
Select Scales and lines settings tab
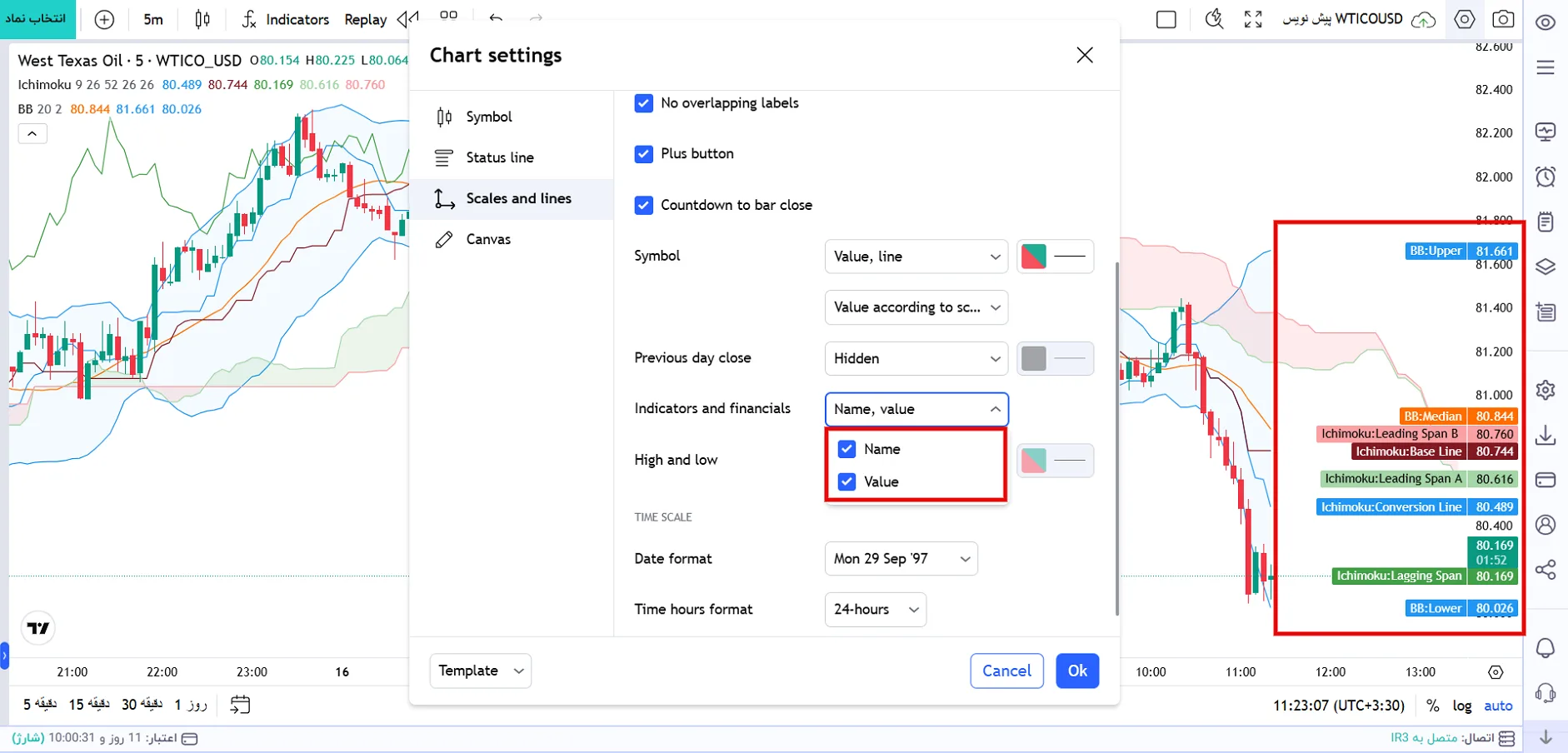pos(512,198)
